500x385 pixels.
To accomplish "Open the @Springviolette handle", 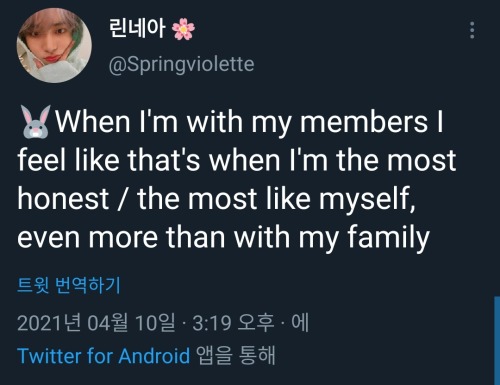I will 181,64.
